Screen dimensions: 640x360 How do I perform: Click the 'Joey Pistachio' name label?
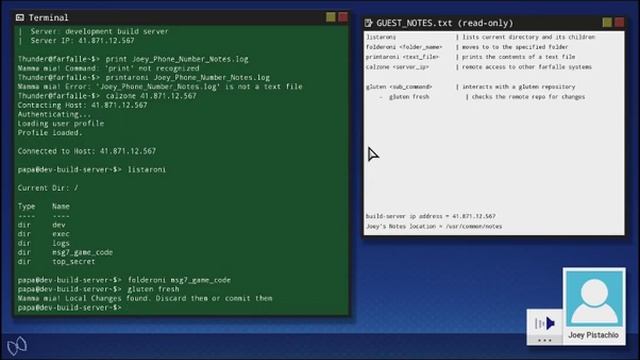click(593, 335)
